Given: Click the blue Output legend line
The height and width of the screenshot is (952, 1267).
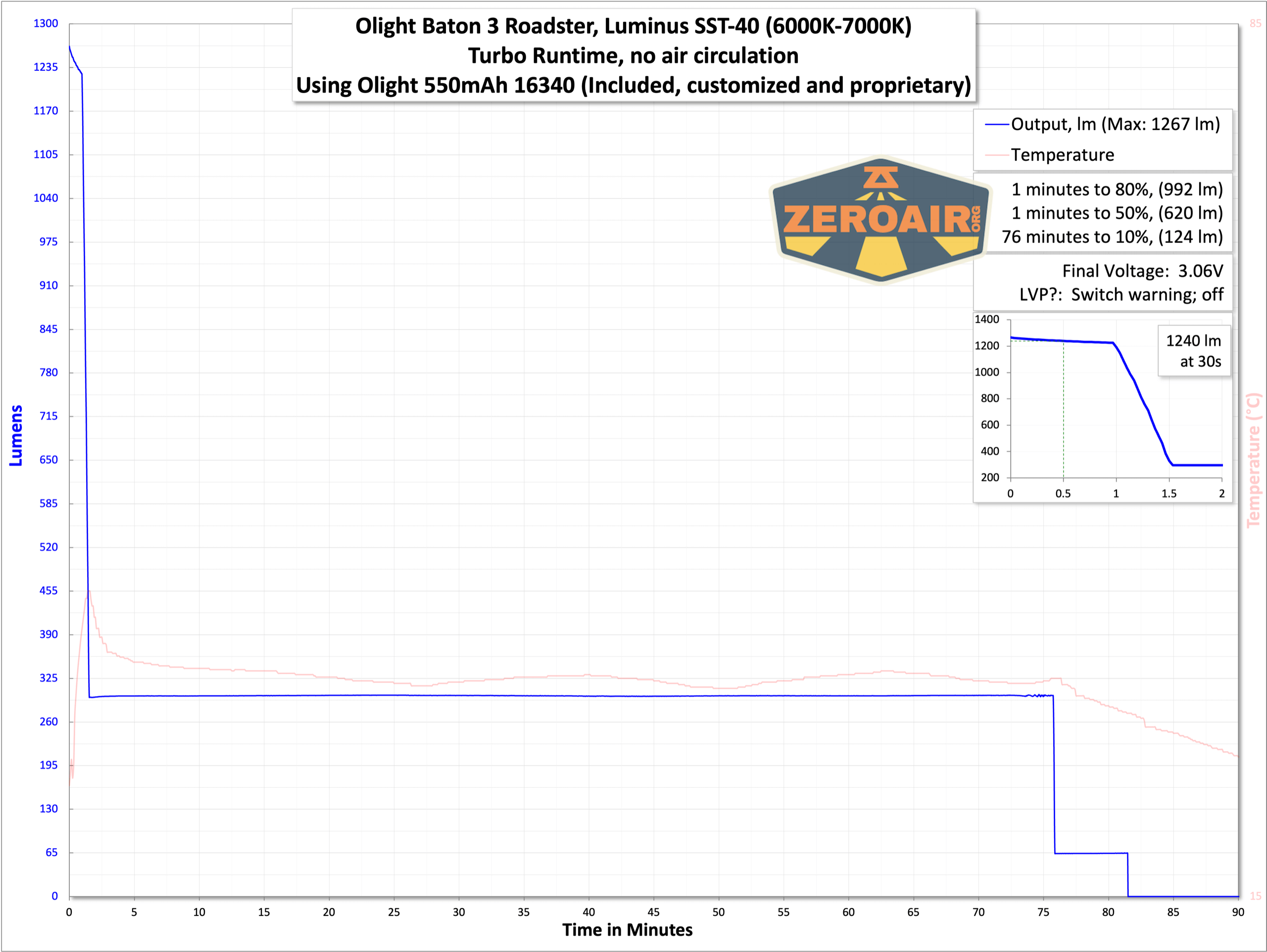Looking at the screenshot, I should pos(997,125).
